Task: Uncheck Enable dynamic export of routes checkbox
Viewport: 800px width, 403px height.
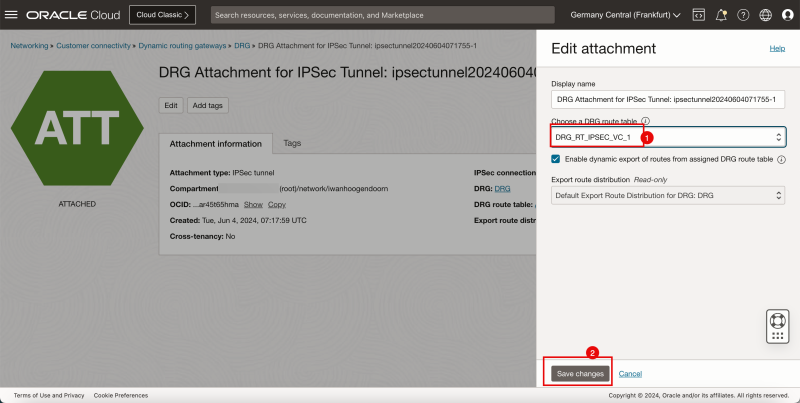Action: [x=556, y=159]
